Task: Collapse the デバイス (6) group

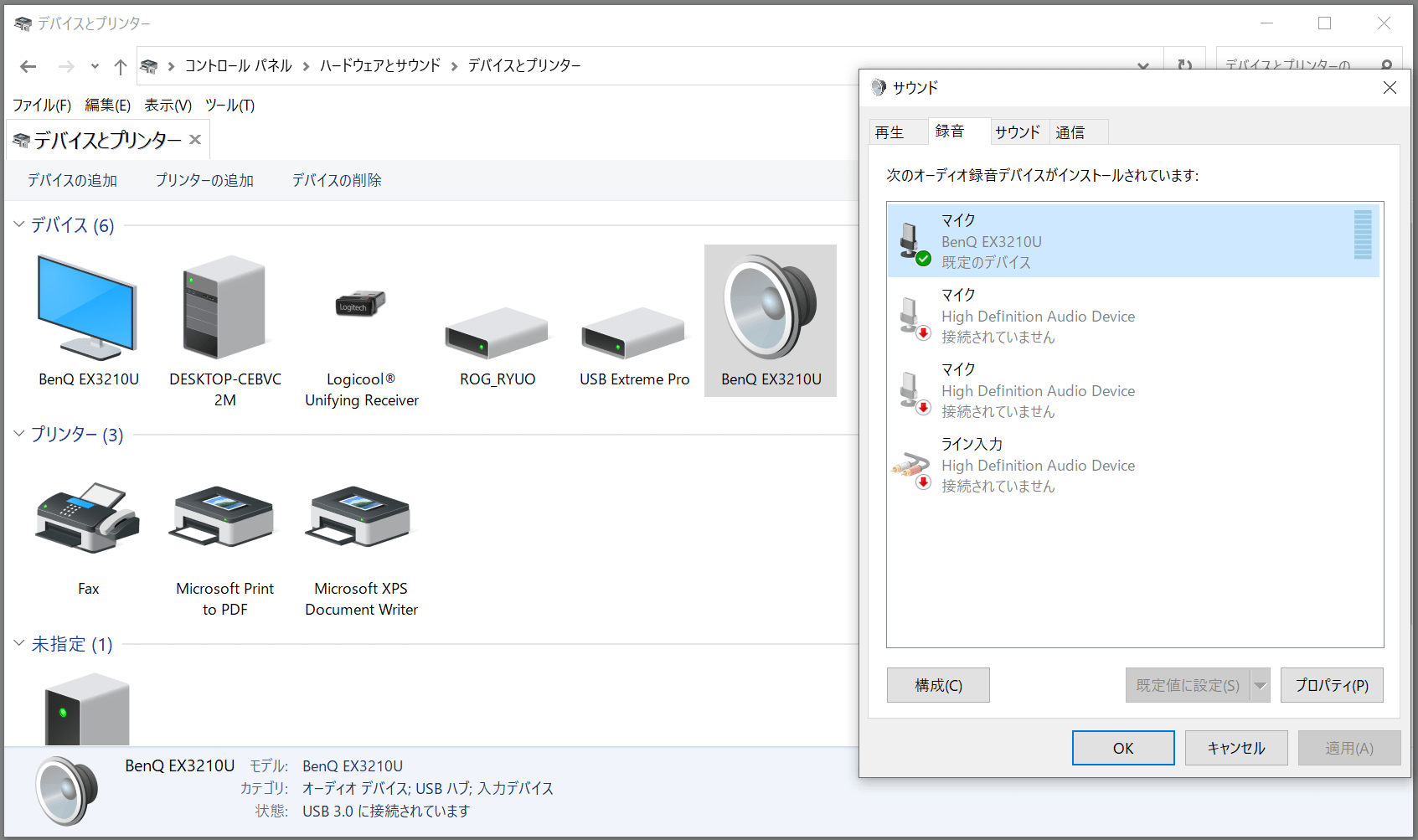Action: 18,224
